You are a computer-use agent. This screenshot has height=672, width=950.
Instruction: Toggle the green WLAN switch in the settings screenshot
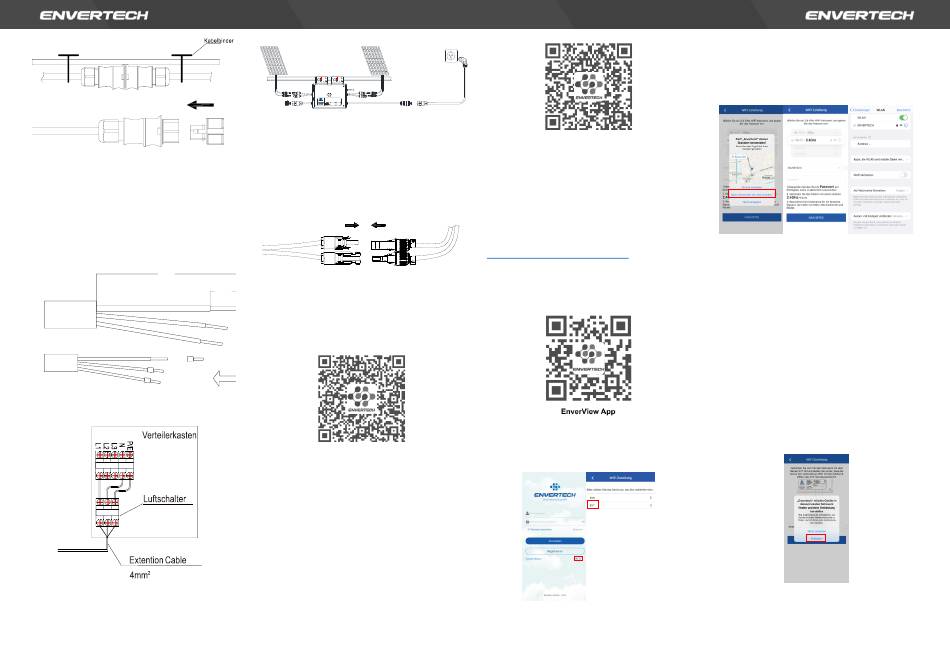point(903,118)
